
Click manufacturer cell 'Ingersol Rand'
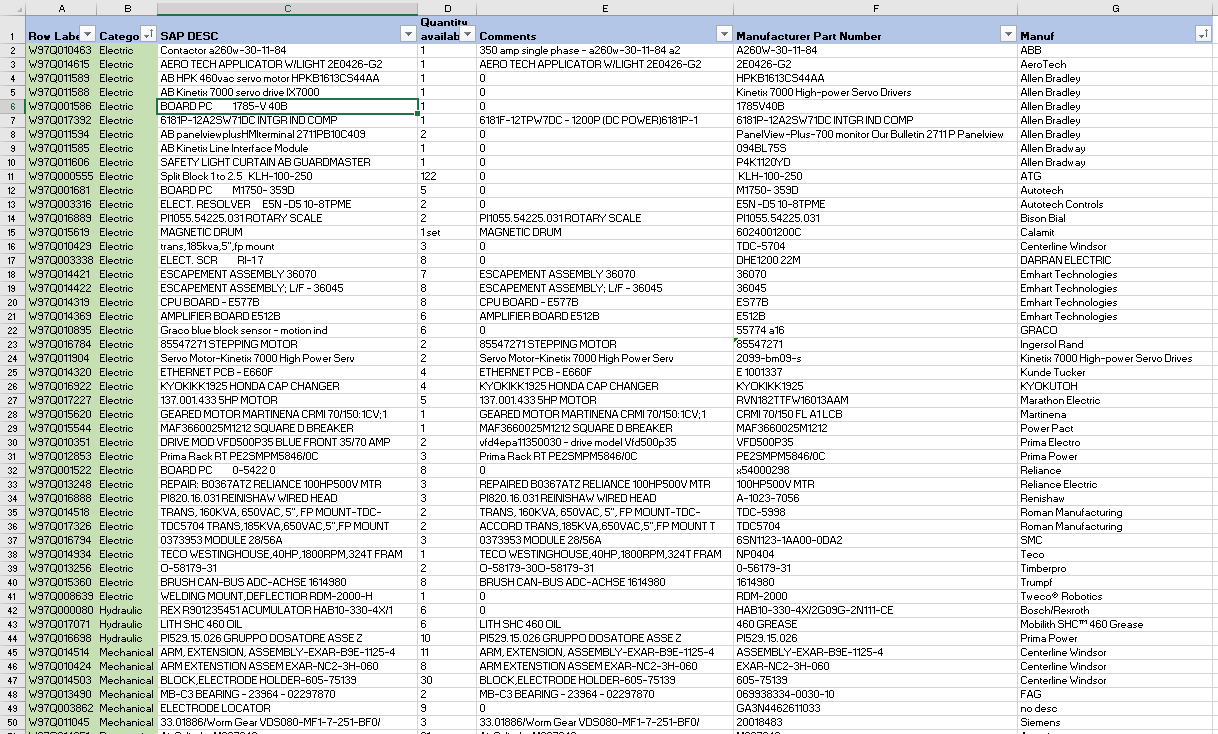point(1115,344)
